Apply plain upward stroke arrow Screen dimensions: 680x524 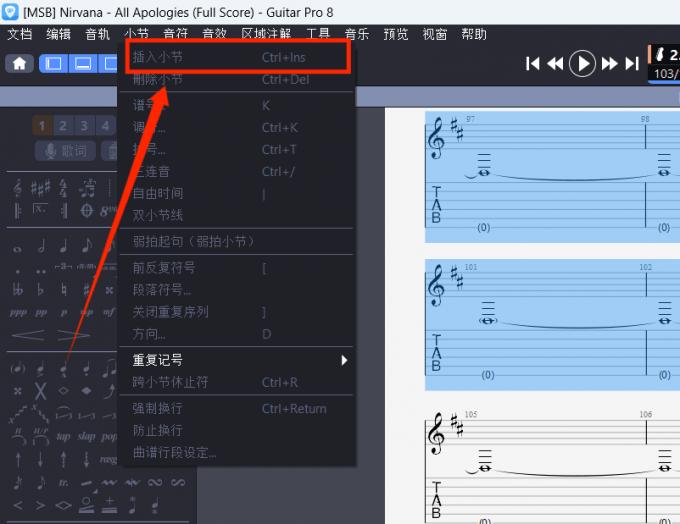pyautogui.click(x=18, y=459)
